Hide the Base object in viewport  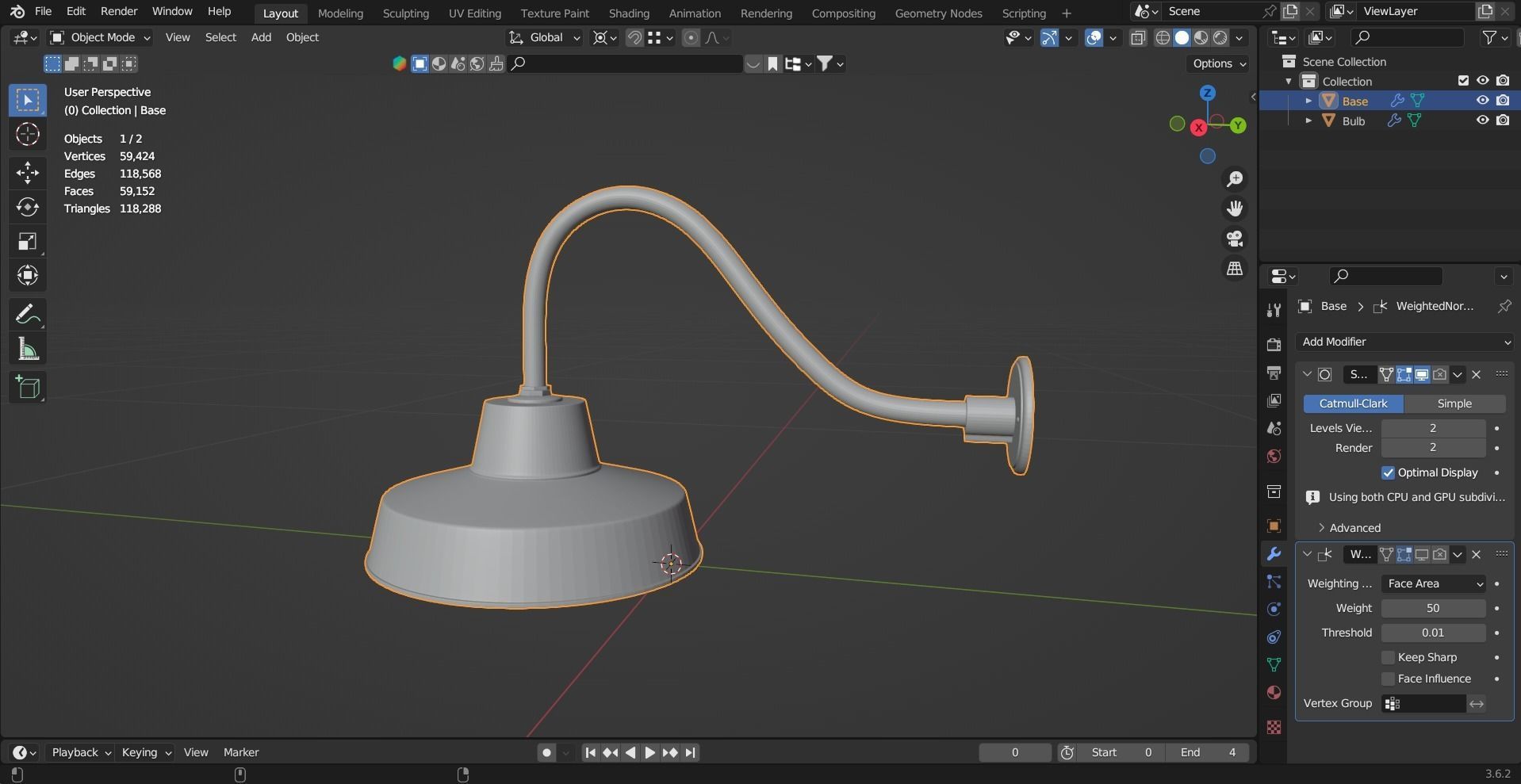pos(1482,101)
